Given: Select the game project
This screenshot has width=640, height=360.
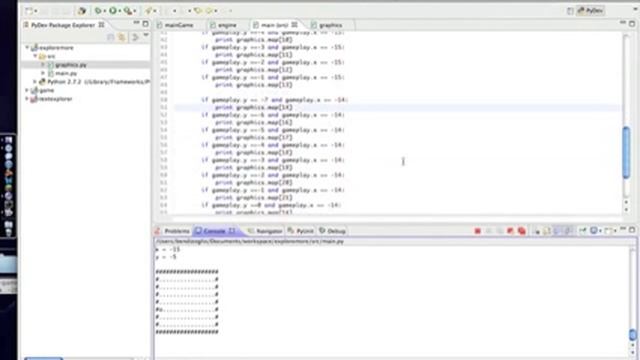Looking at the screenshot, I should tap(47, 90).
